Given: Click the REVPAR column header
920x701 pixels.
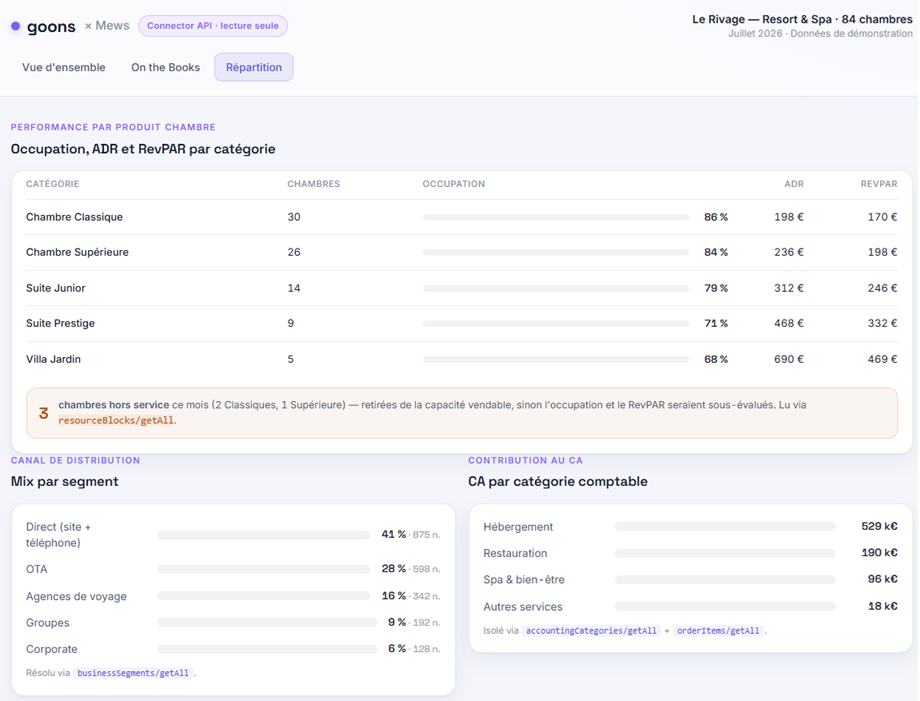Looking at the screenshot, I should click(x=878, y=184).
